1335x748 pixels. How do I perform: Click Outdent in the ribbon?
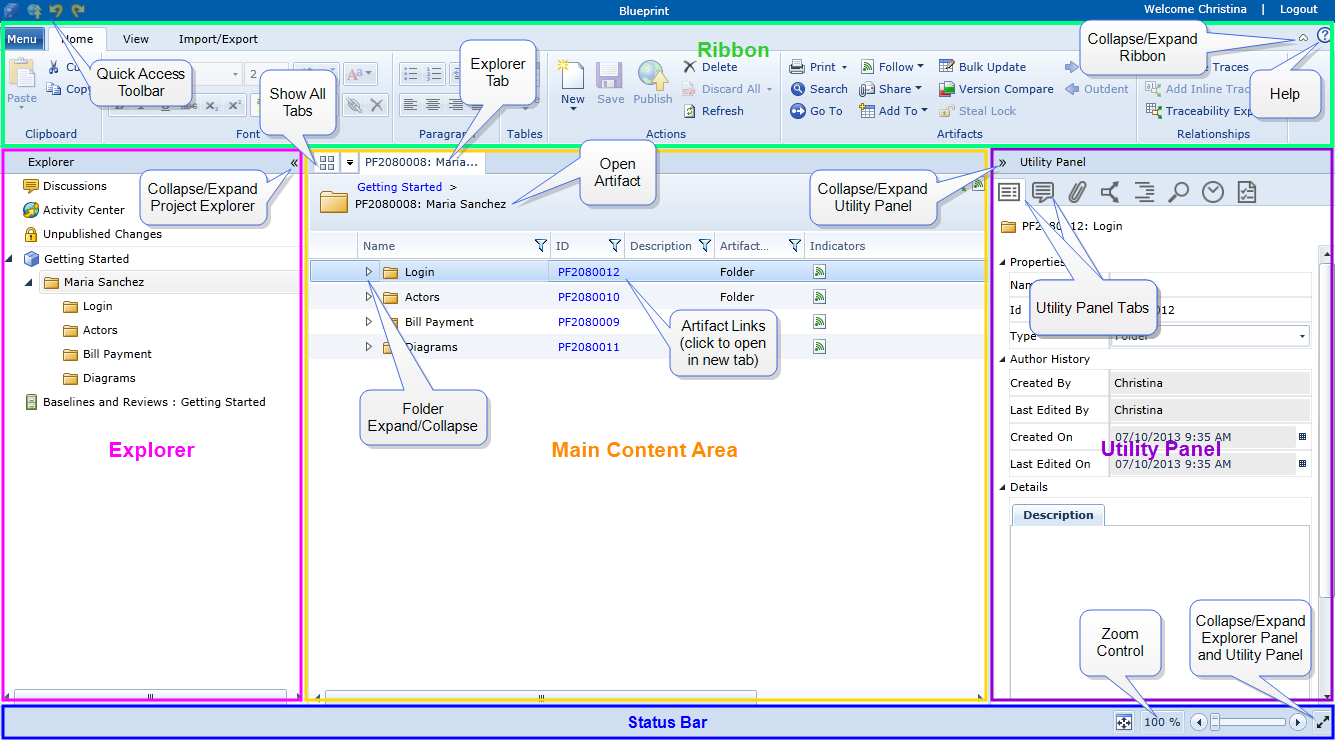point(1097,89)
